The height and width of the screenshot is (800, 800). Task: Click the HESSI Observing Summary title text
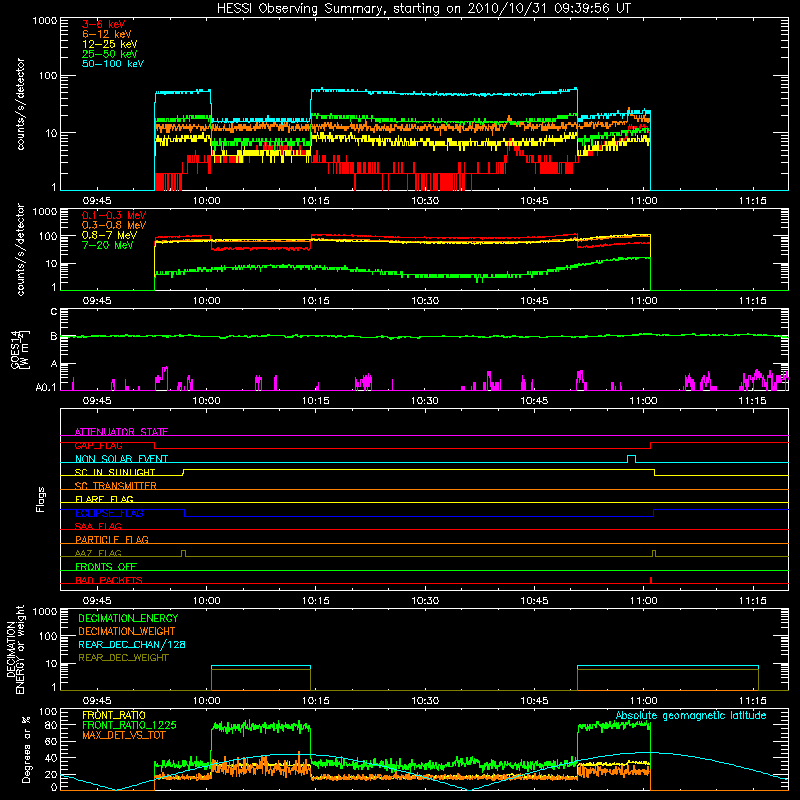pos(423,9)
